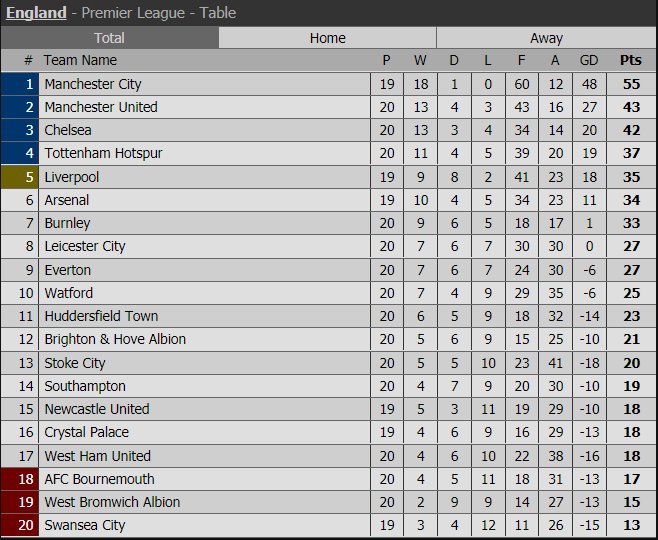
Task: Sort by the GD column header
Action: (587, 61)
